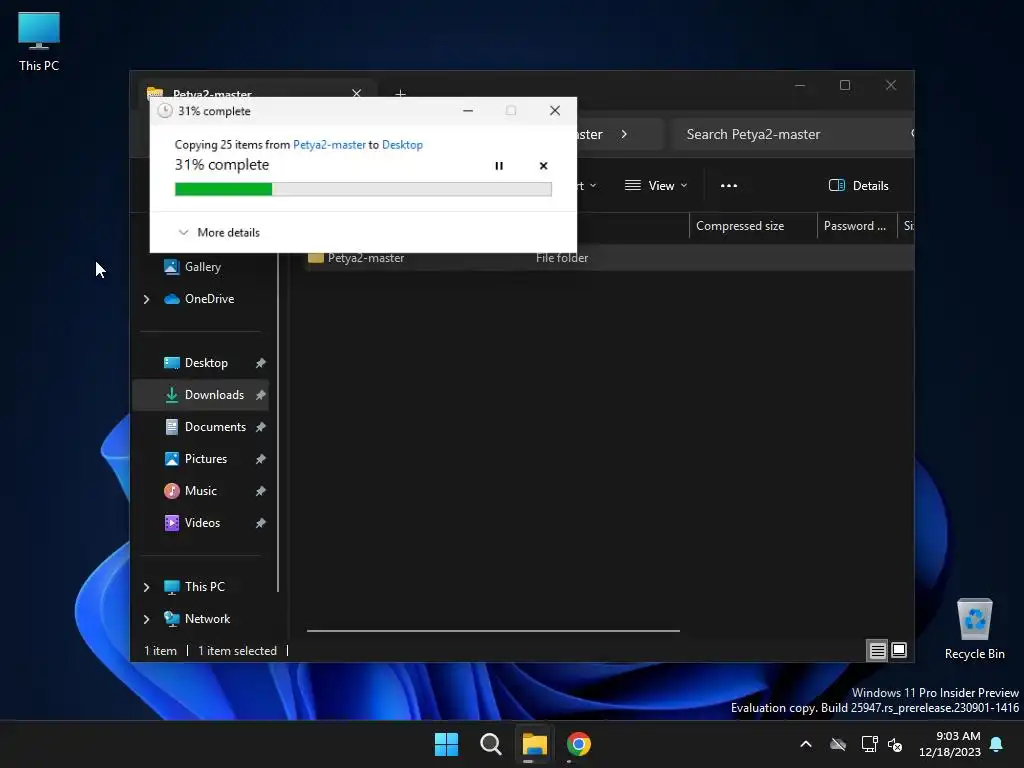The width and height of the screenshot is (1024, 768).
Task: Expand the Network tree node
Action: (x=146, y=619)
